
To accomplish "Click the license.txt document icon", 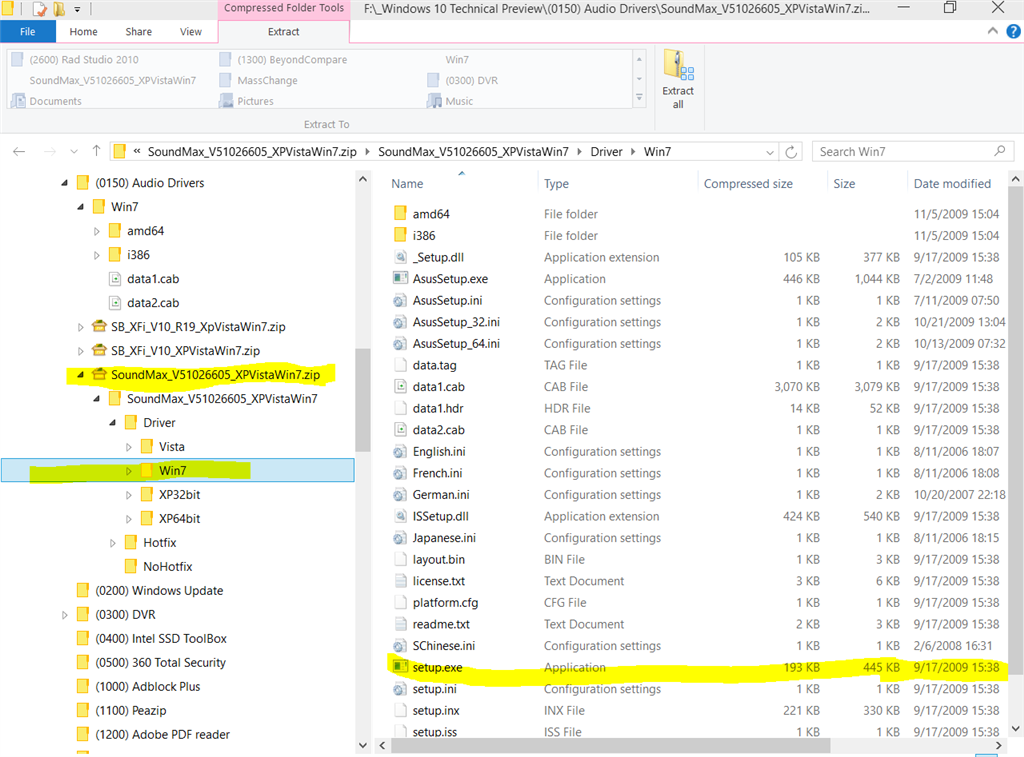I will [400, 580].
